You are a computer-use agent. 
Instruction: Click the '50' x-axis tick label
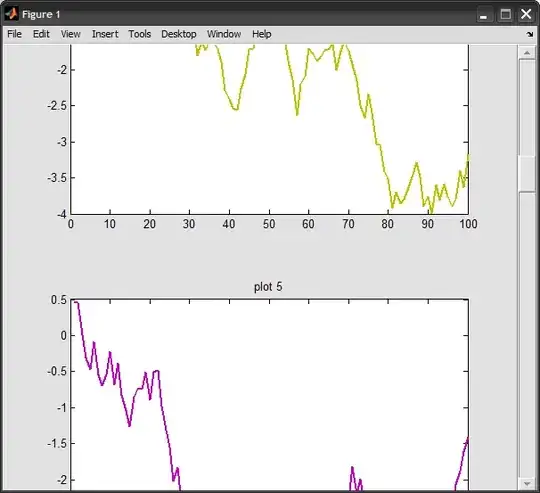(x=269, y=224)
